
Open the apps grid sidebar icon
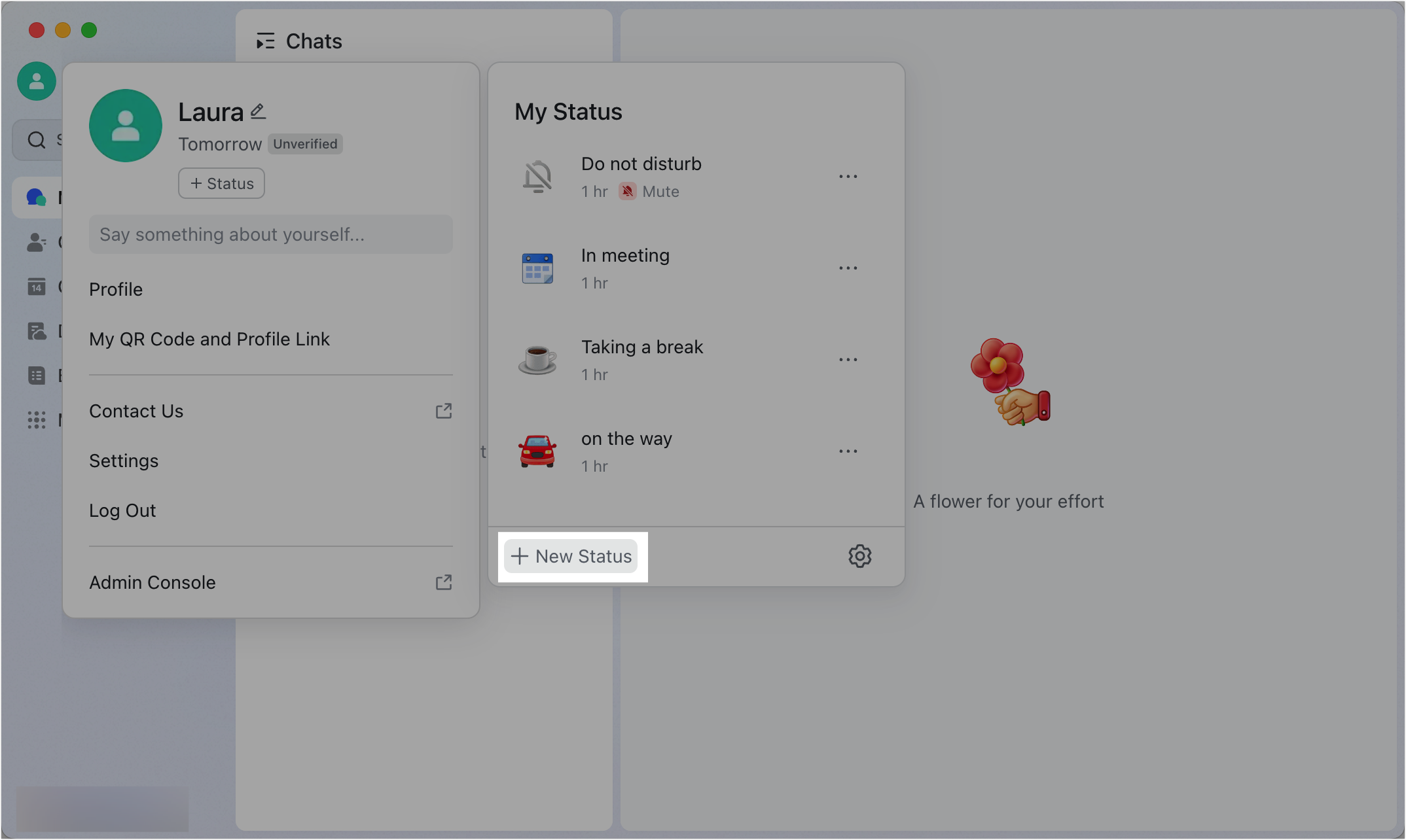(37, 419)
